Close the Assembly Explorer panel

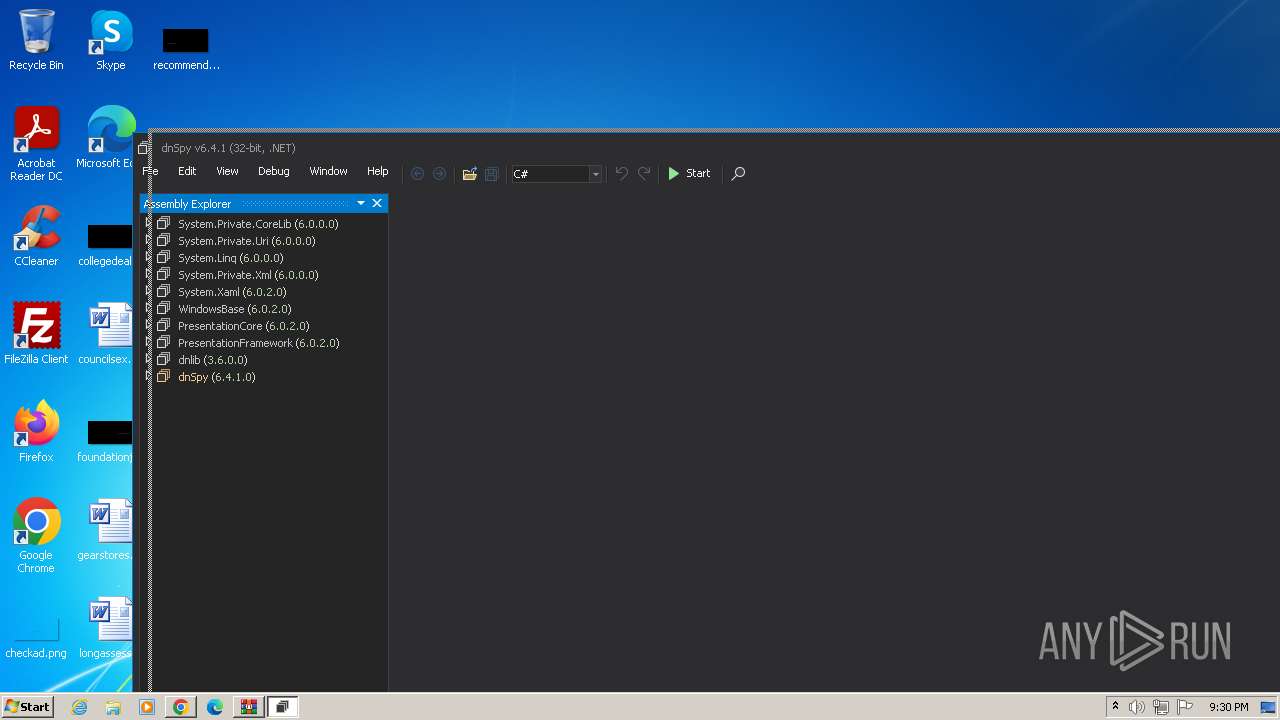(x=377, y=203)
